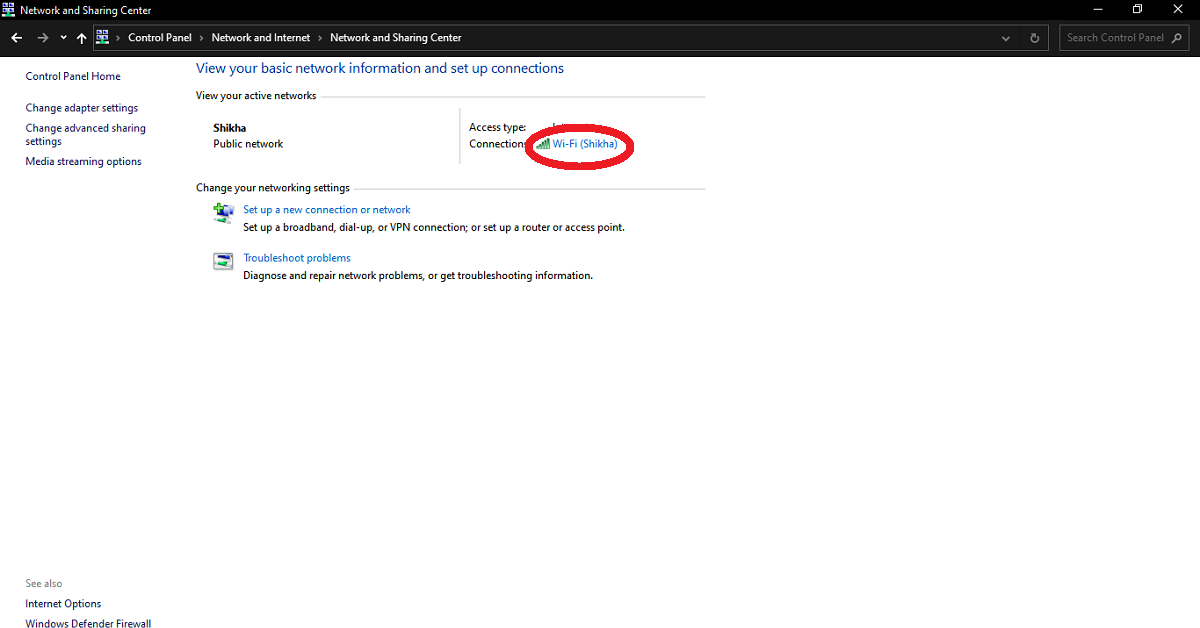Expand the chevron after Network and Internet
This screenshot has height=628, width=1200.
tap(320, 38)
